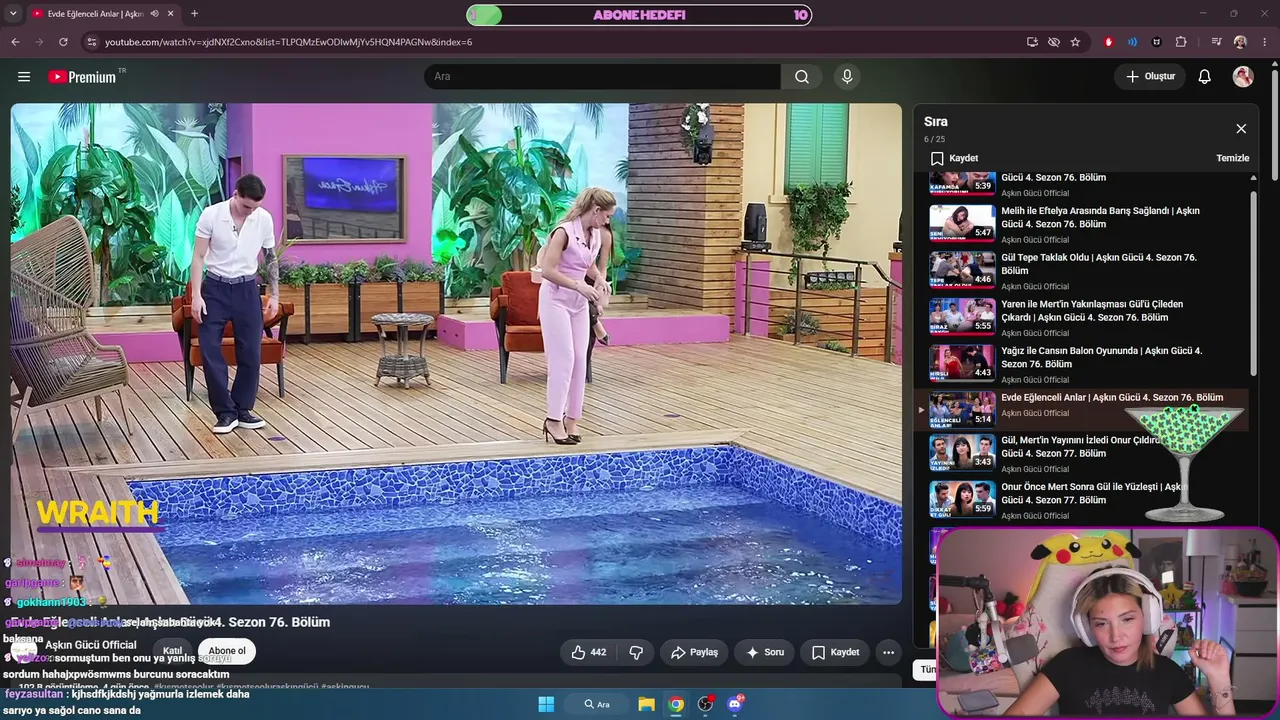
Task: Clear the queue with Temizle
Action: 1232,158
